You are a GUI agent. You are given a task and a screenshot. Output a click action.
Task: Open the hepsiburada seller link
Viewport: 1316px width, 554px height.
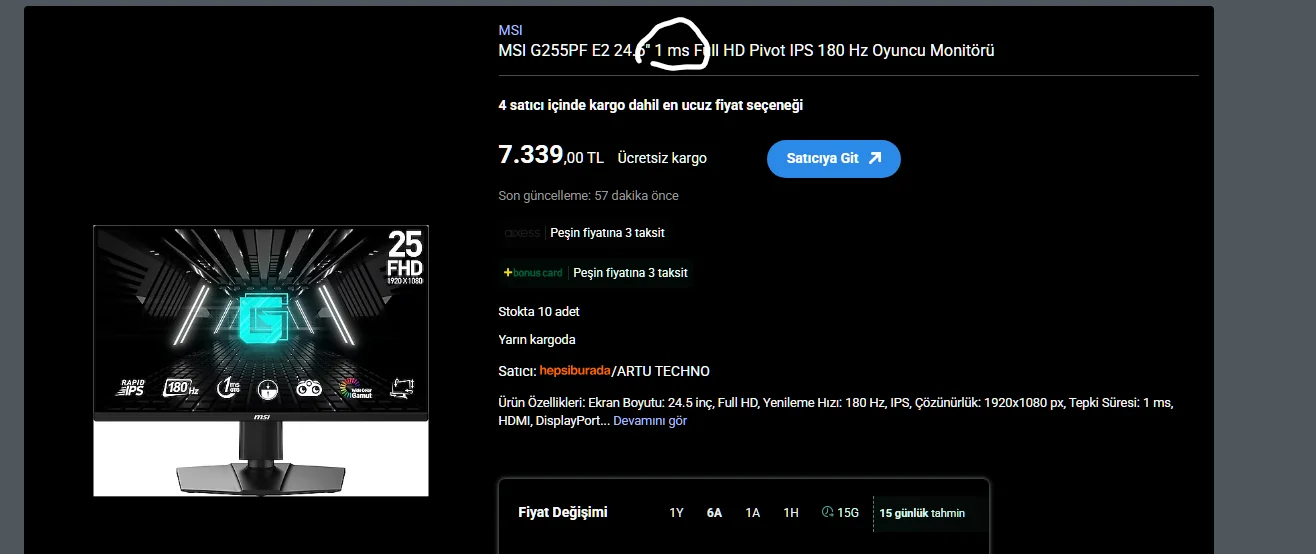point(574,371)
